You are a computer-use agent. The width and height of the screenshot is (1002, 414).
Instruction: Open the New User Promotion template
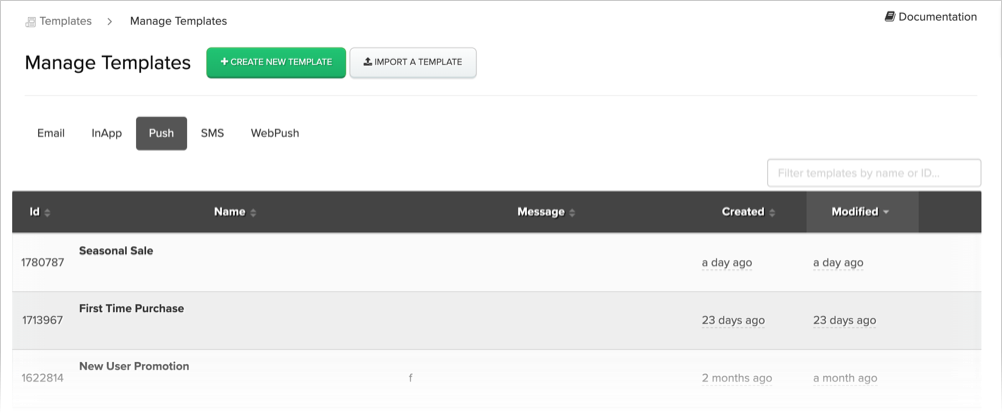point(134,367)
